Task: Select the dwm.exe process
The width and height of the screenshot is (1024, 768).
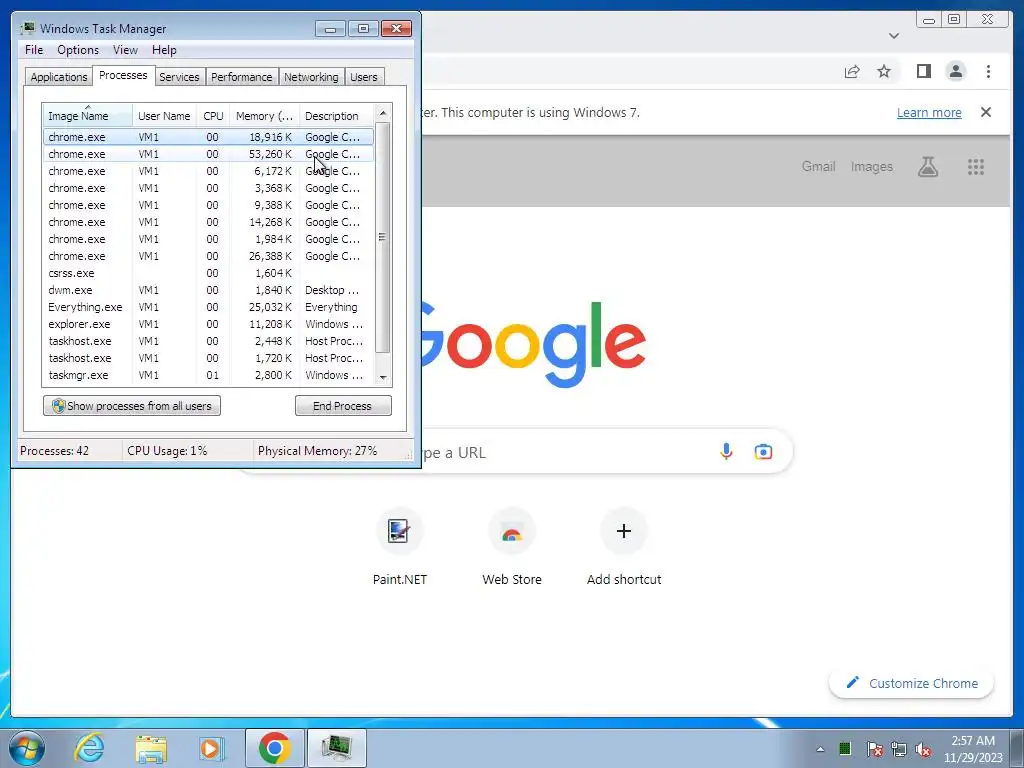Action: click(208, 290)
